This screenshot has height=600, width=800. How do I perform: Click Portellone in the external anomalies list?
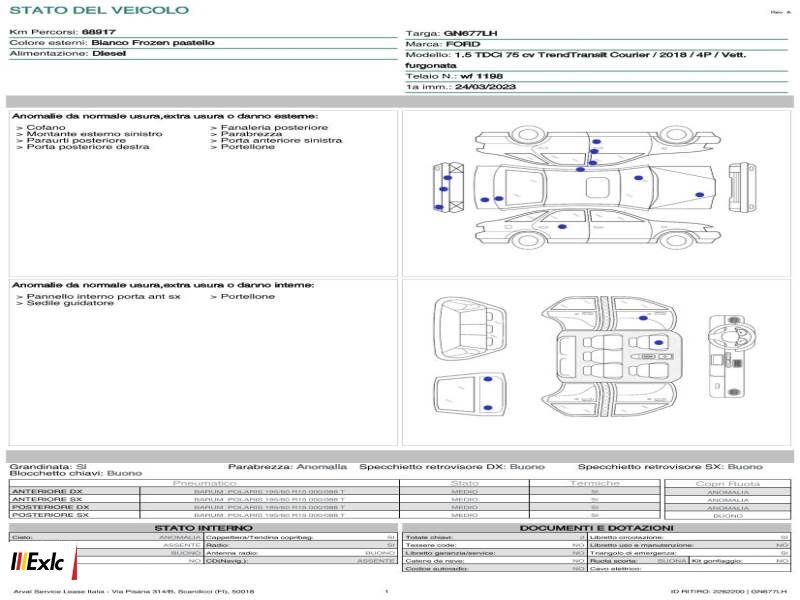click(247, 147)
